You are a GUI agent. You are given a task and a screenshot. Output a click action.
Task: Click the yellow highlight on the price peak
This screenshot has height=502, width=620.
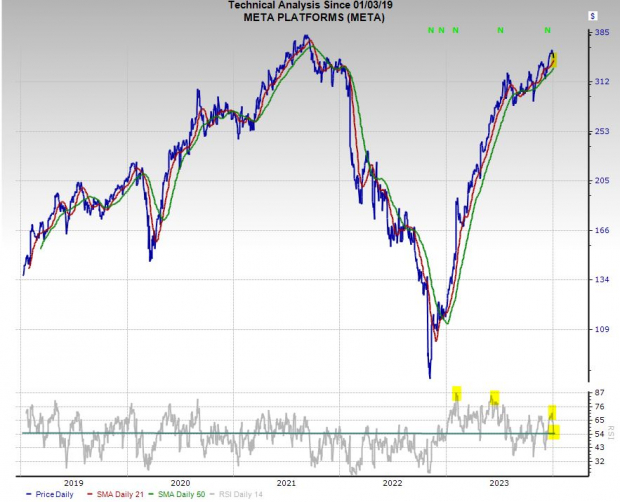[x=555, y=61]
